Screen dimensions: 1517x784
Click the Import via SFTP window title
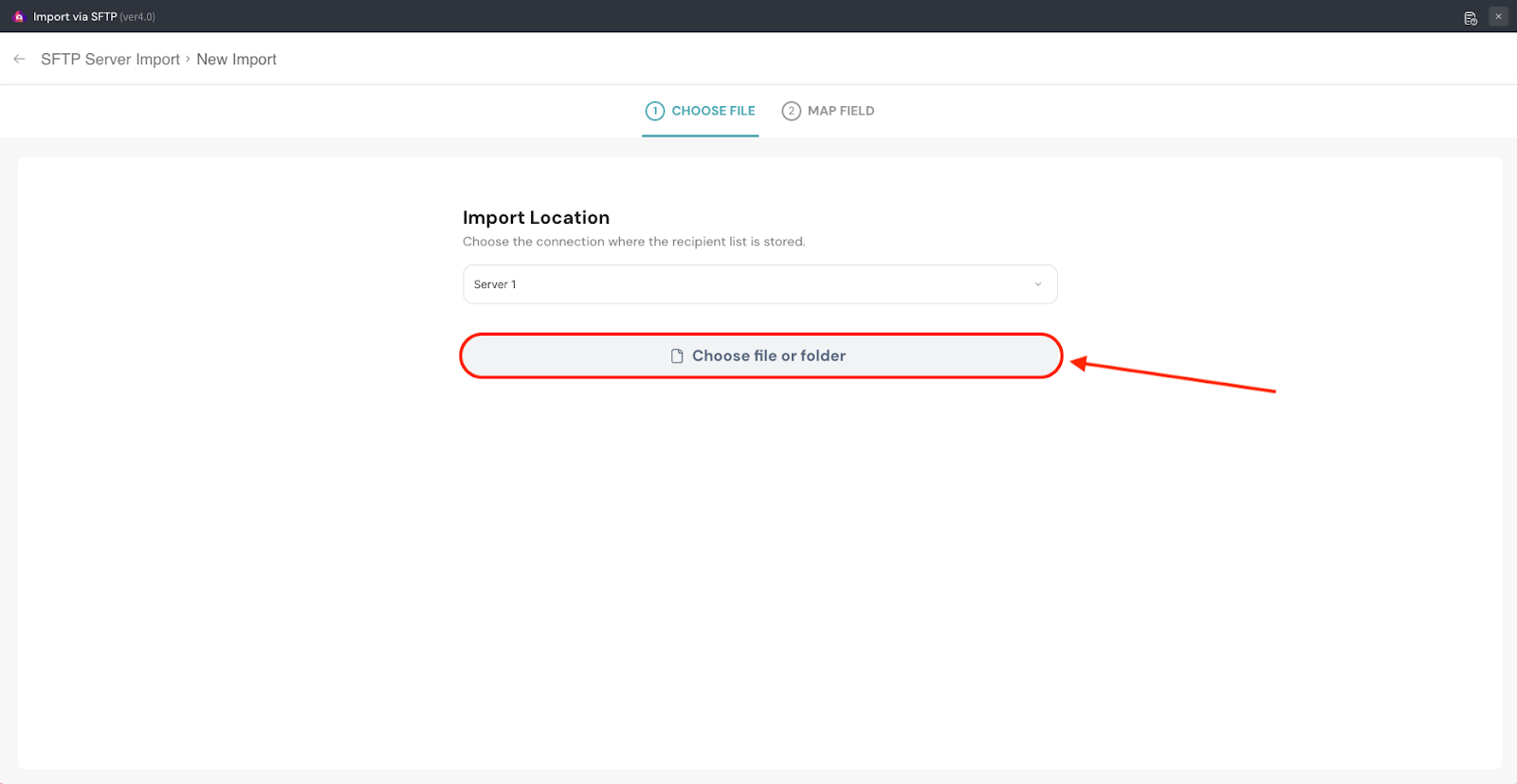(75, 17)
